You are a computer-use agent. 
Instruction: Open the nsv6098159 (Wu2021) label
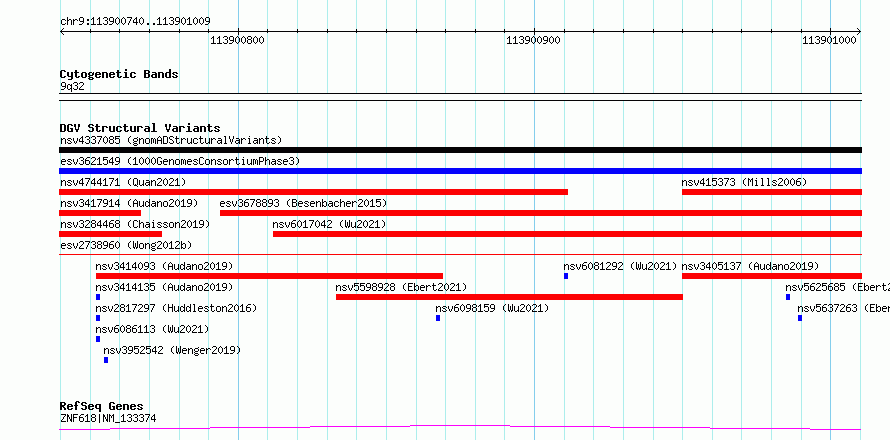[x=492, y=308]
